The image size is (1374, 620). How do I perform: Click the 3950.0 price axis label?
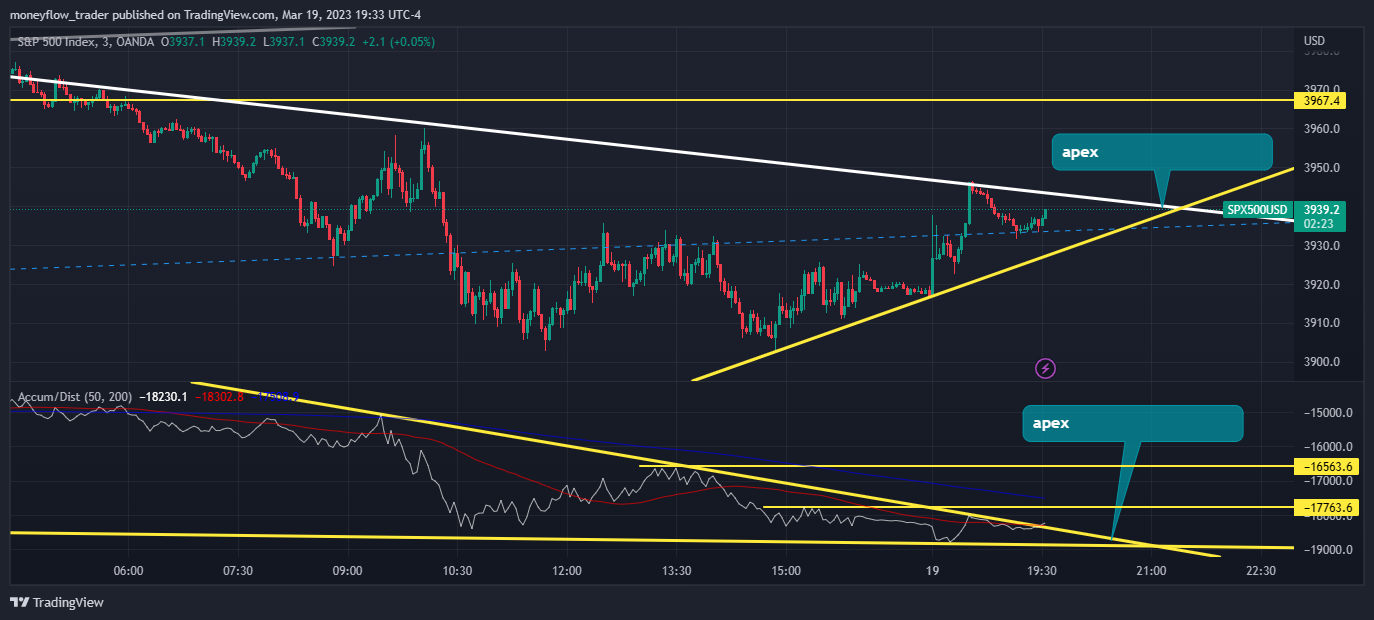point(1321,168)
